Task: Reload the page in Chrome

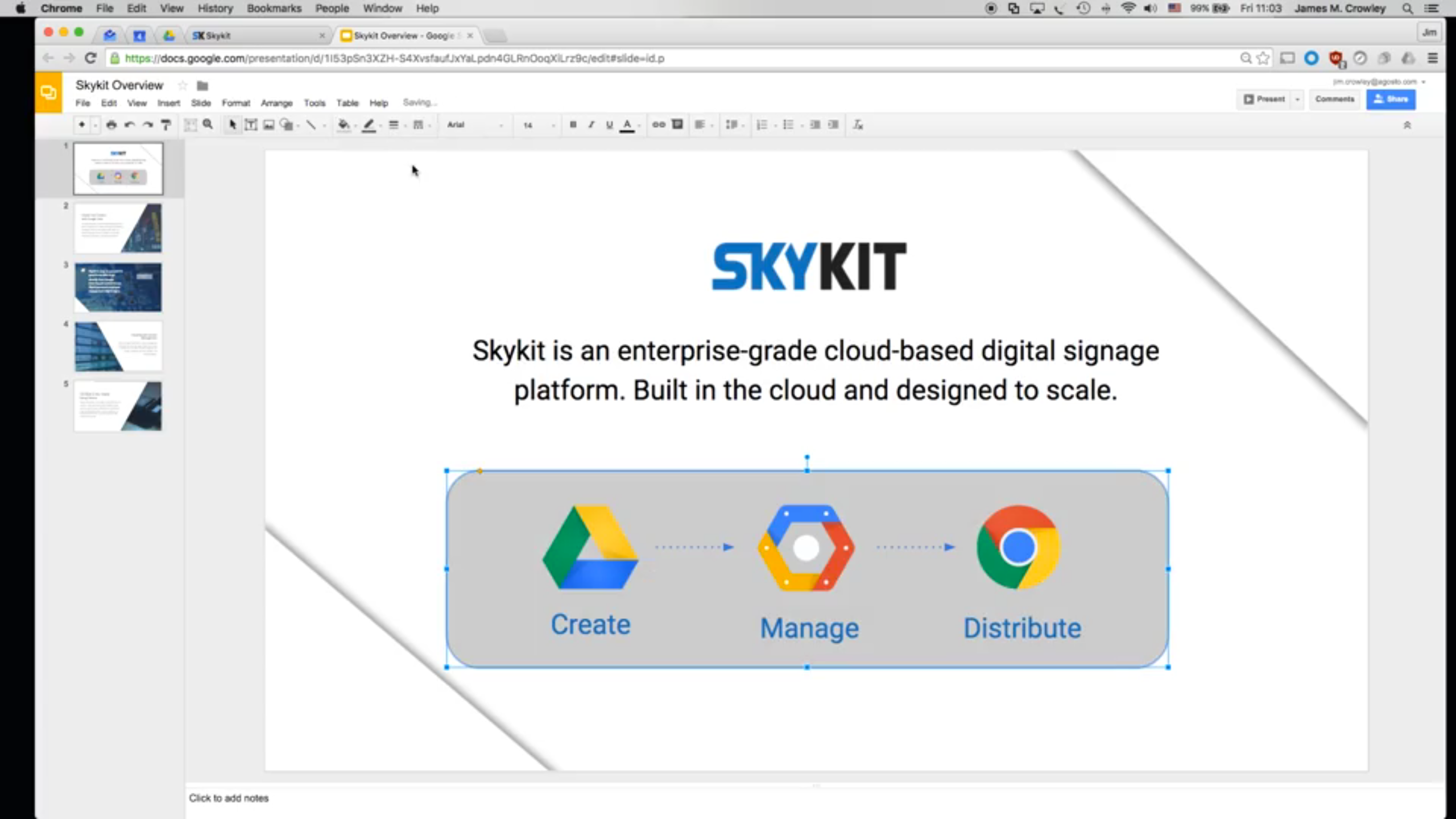Action: click(x=90, y=58)
